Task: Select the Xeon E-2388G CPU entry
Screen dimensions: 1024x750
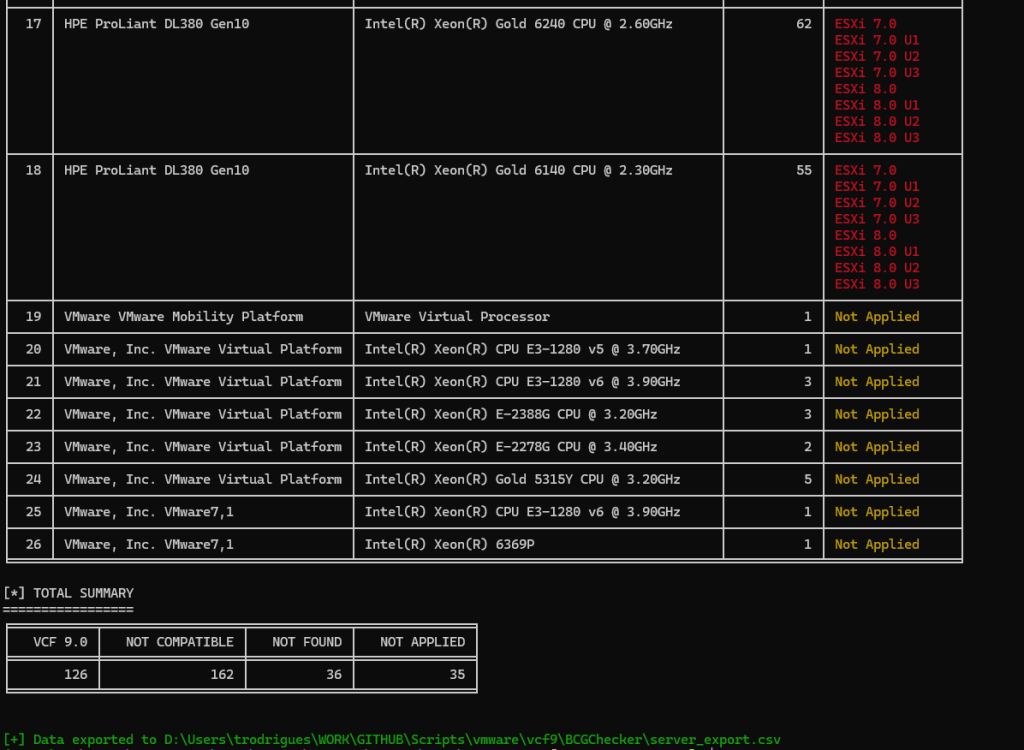Action: pos(510,414)
